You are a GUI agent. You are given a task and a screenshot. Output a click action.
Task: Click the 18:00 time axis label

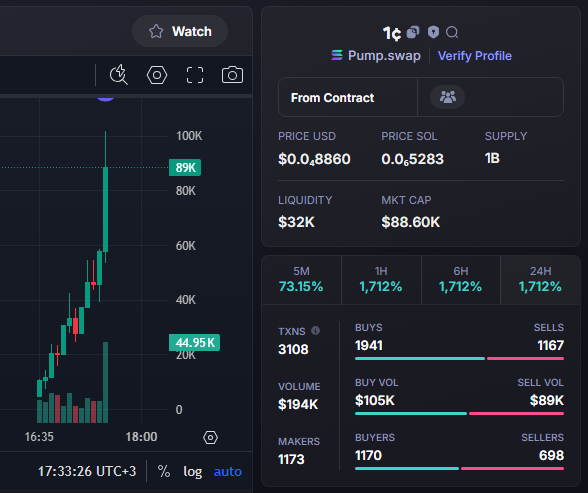click(x=141, y=437)
